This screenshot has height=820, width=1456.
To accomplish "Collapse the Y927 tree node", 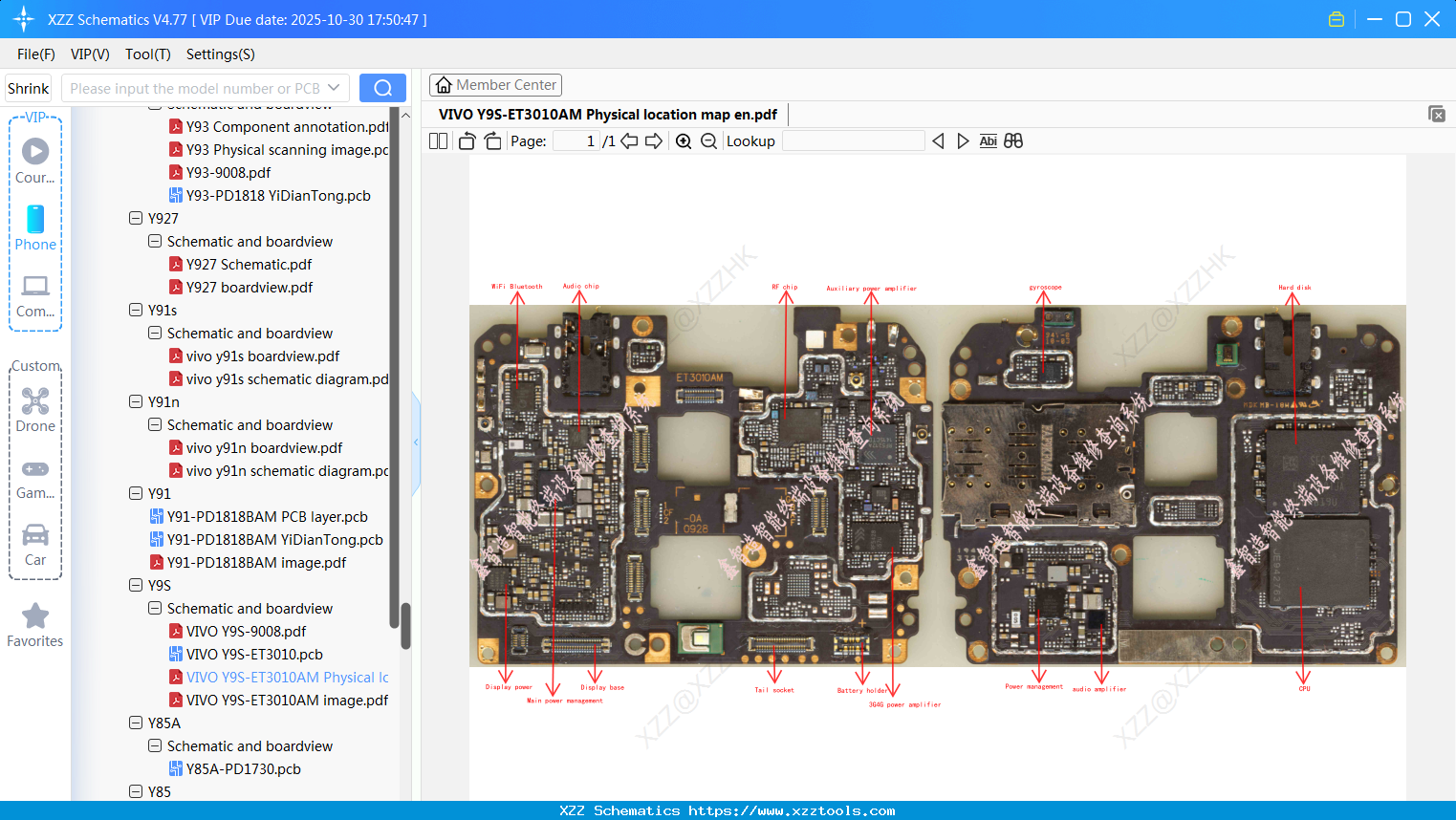I will 136,218.
